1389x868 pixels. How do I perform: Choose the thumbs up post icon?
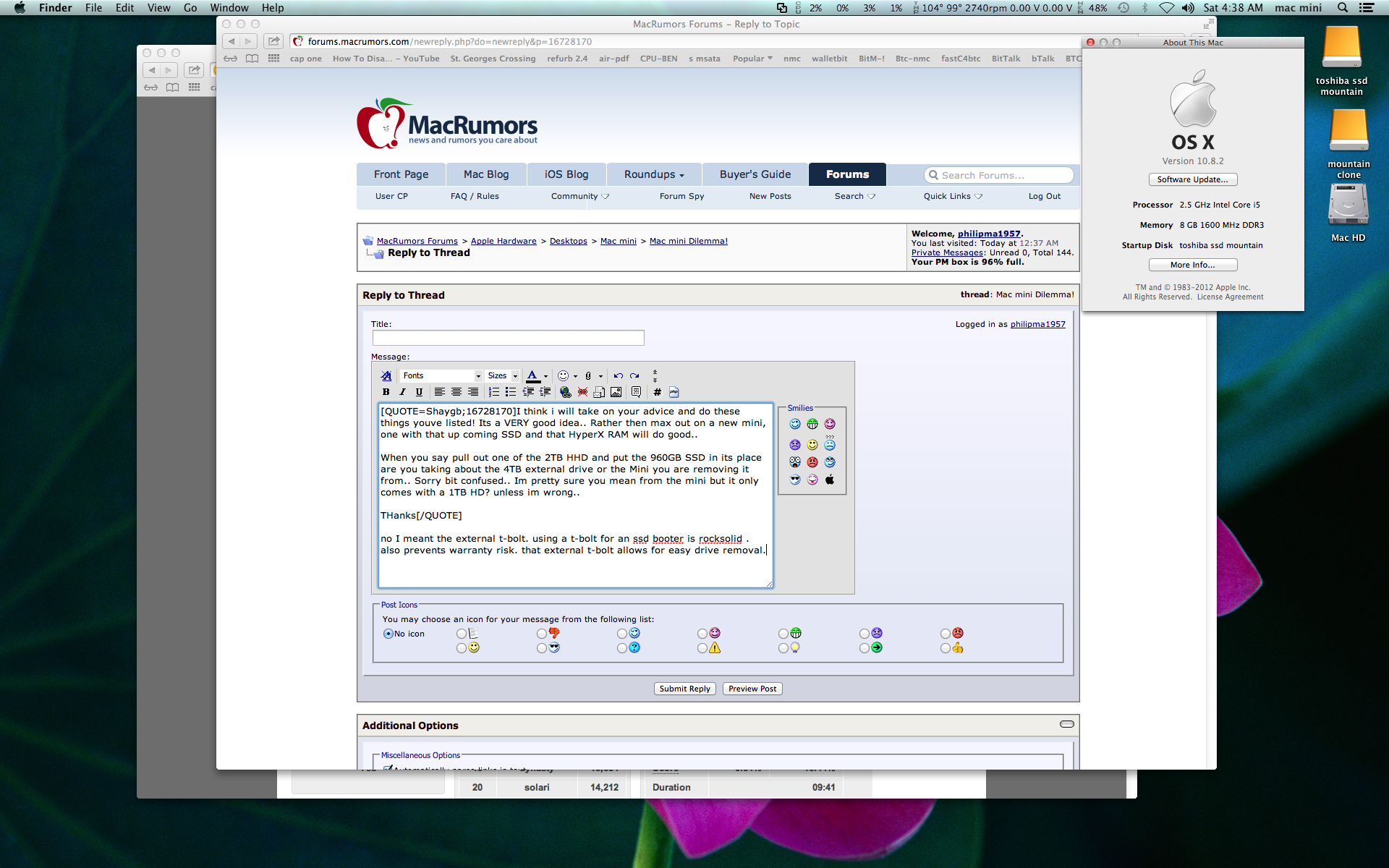[x=946, y=649]
